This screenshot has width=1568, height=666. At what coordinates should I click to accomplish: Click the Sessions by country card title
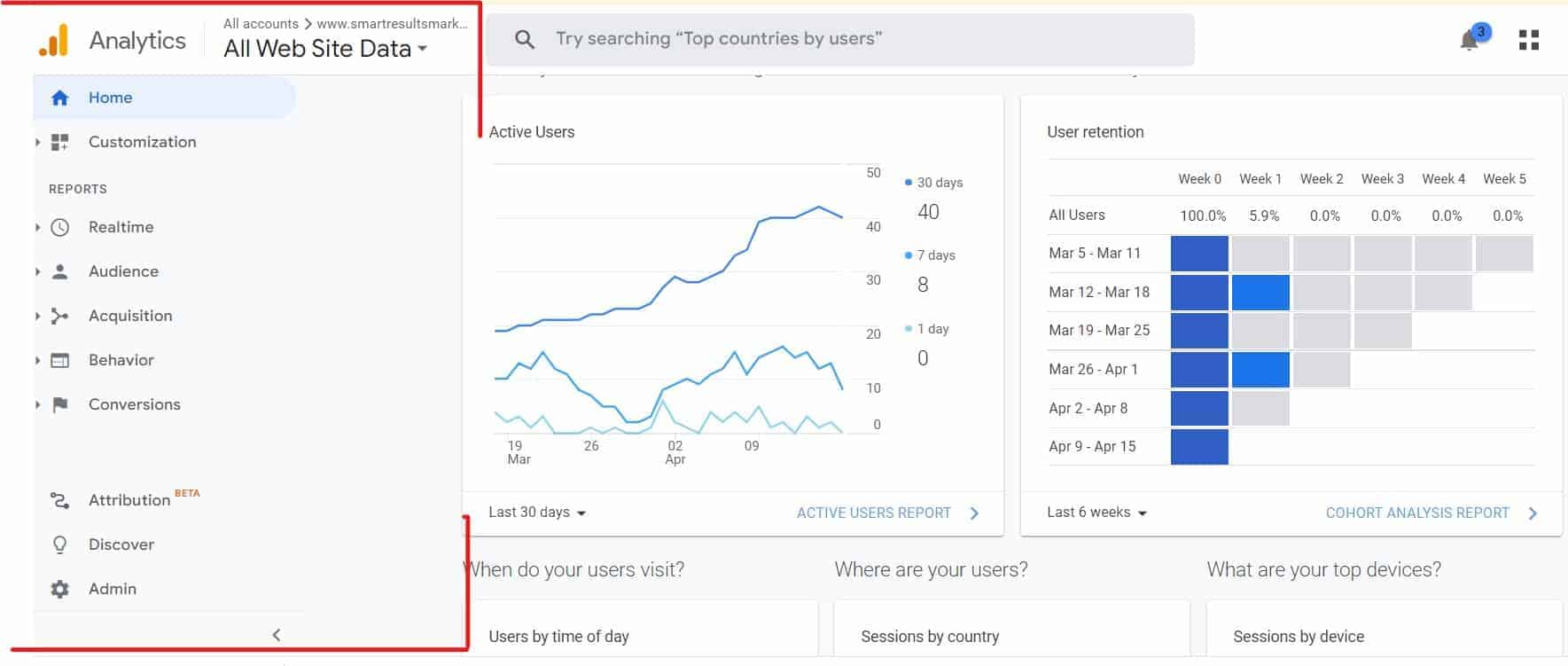930,637
